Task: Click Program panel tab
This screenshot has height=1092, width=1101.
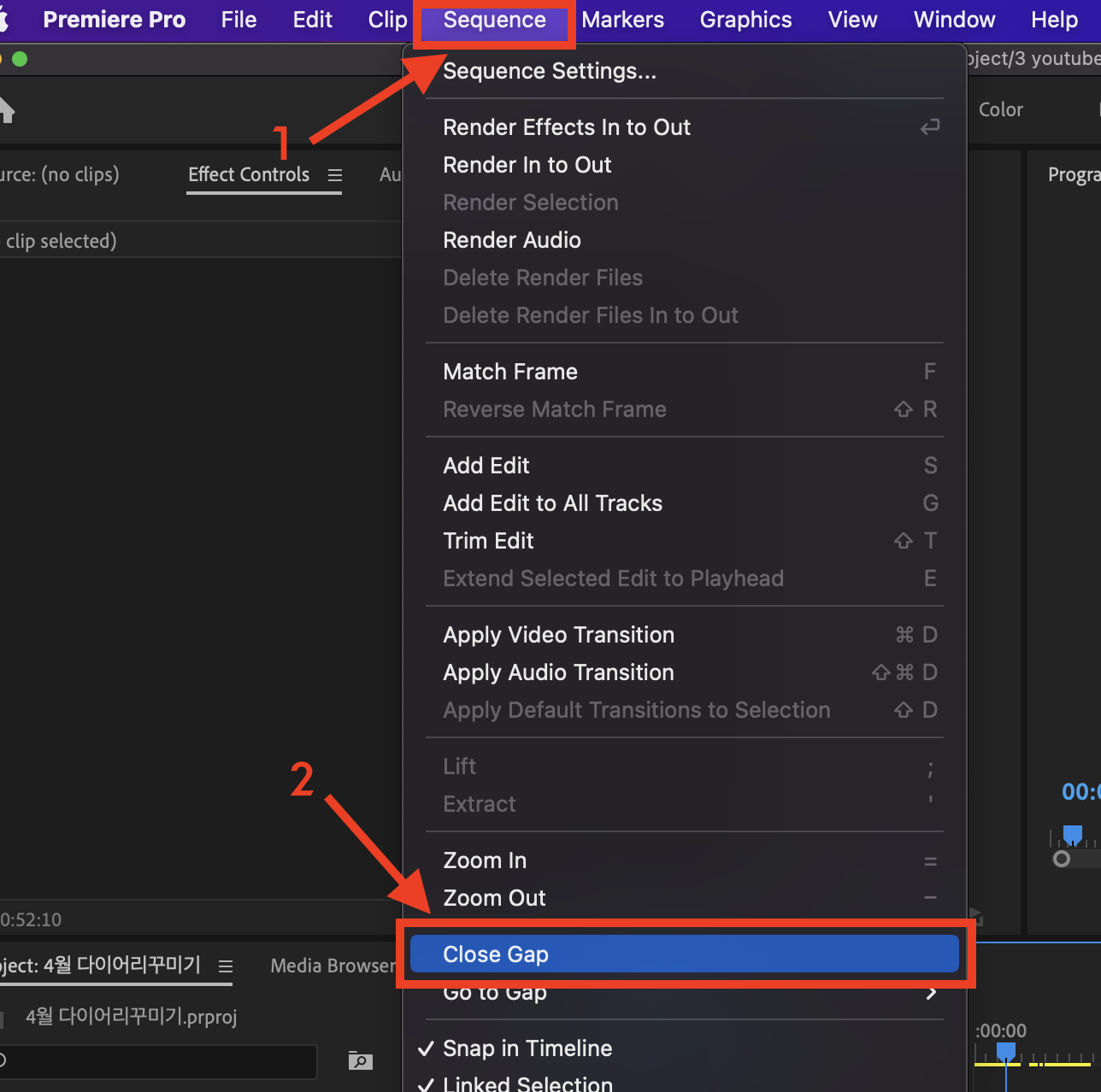Action: [1075, 174]
